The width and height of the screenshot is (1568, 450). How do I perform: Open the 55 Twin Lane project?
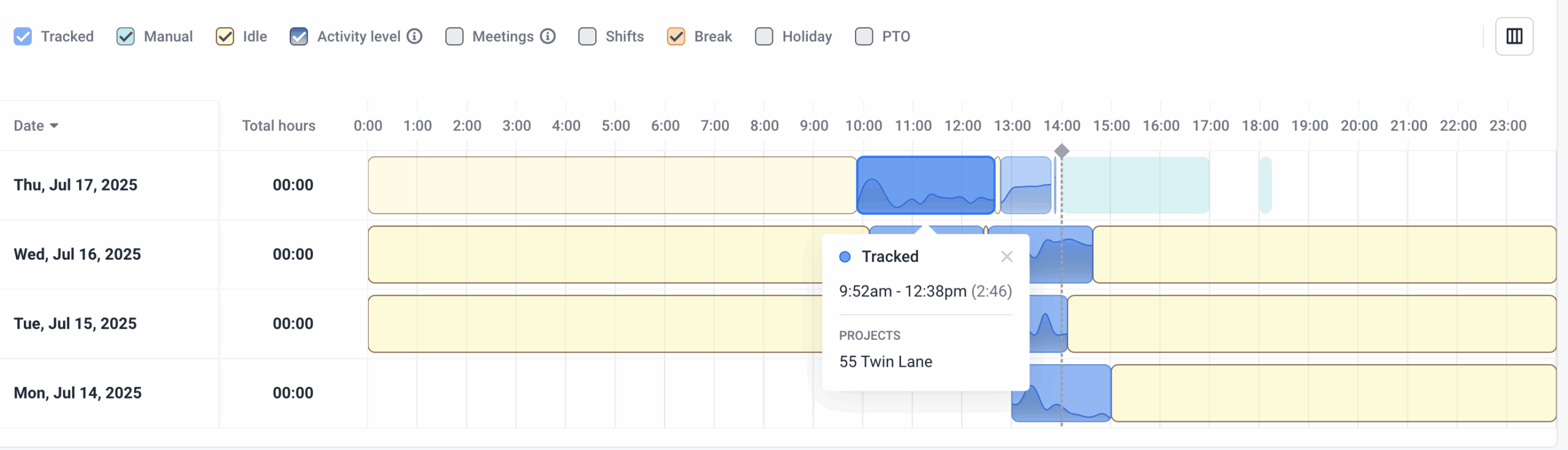(886, 362)
